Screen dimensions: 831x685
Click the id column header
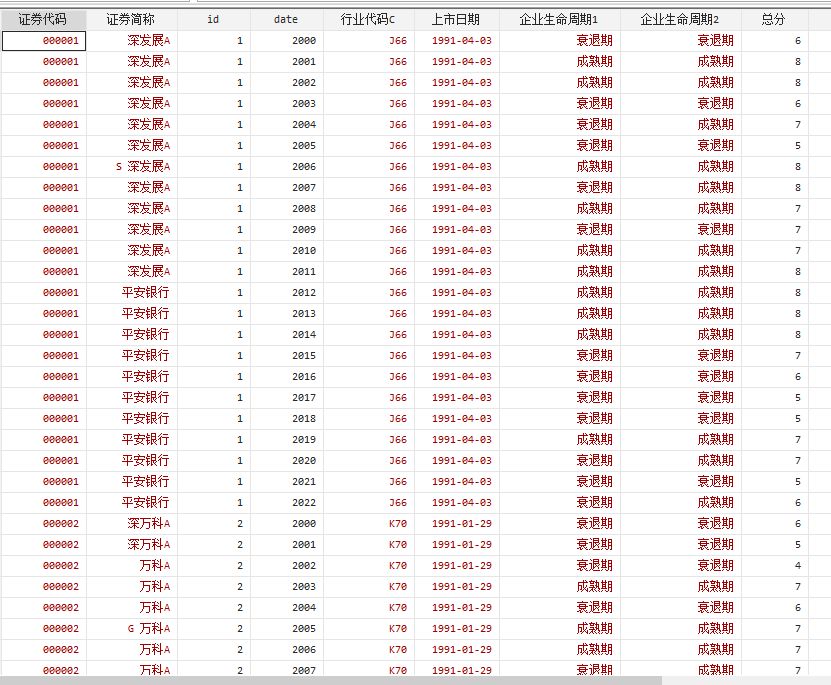[213, 19]
